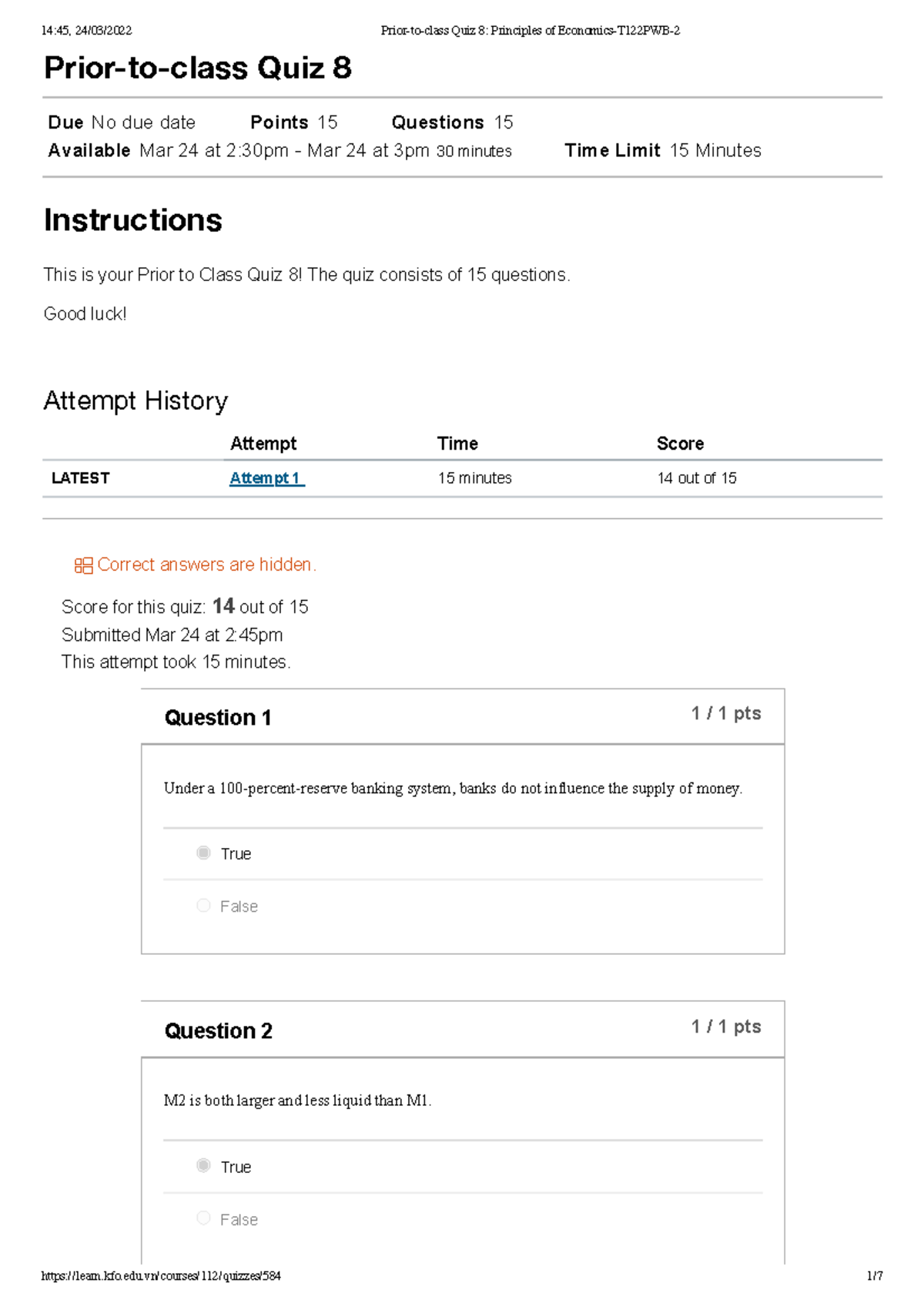Click the Attempt column header
This screenshot has height=1307, width=924.
pyautogui.click(x=263, y=444)
